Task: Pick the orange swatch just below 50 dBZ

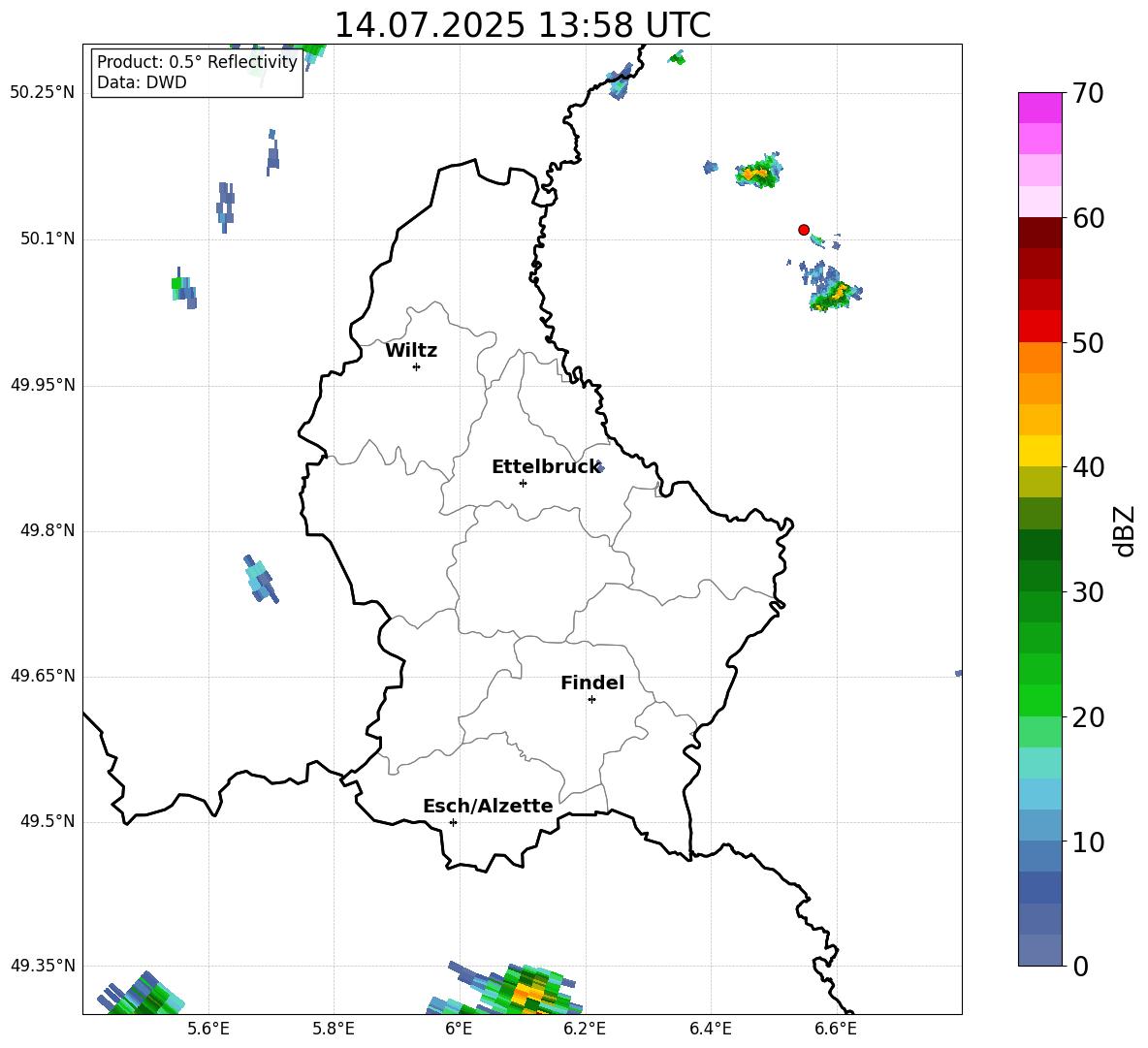Action: pos(1039,357)
